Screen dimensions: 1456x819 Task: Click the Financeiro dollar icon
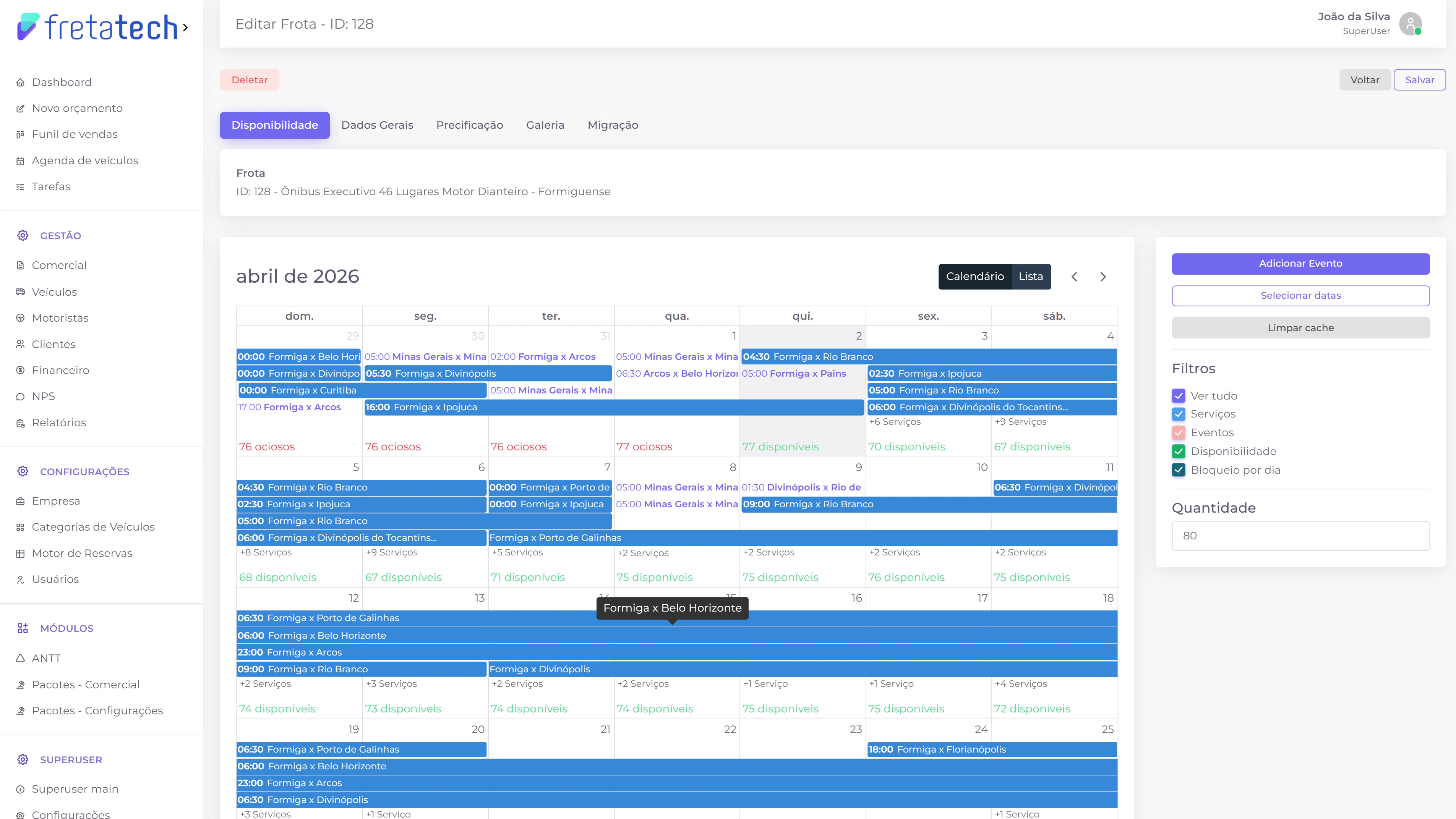click(20, 371)
